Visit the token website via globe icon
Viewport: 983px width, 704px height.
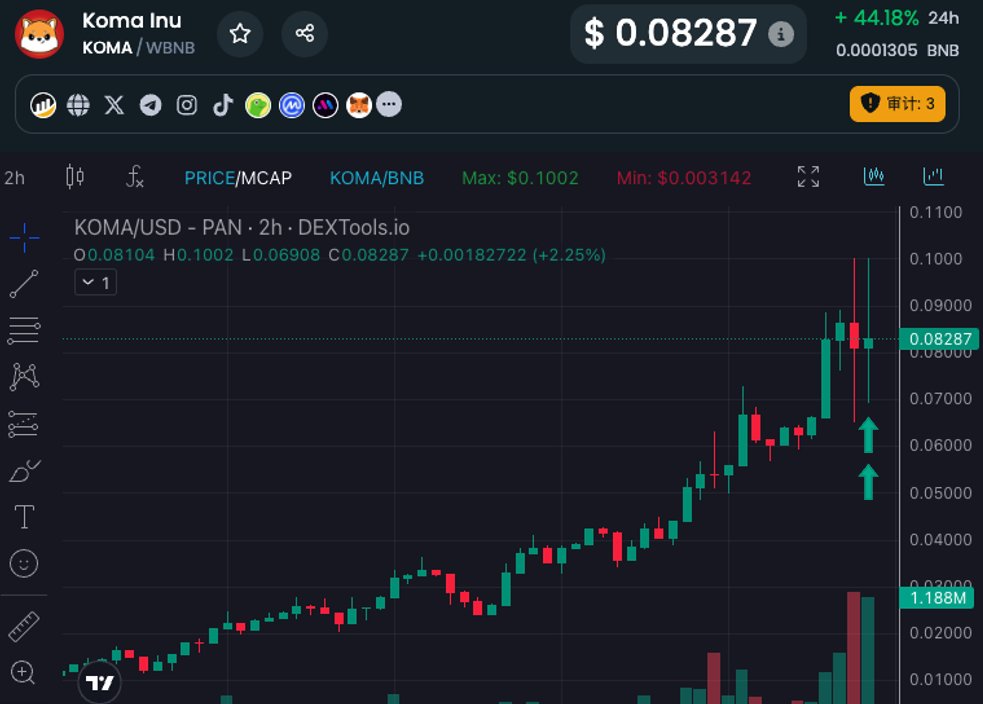tap(78, 105)
